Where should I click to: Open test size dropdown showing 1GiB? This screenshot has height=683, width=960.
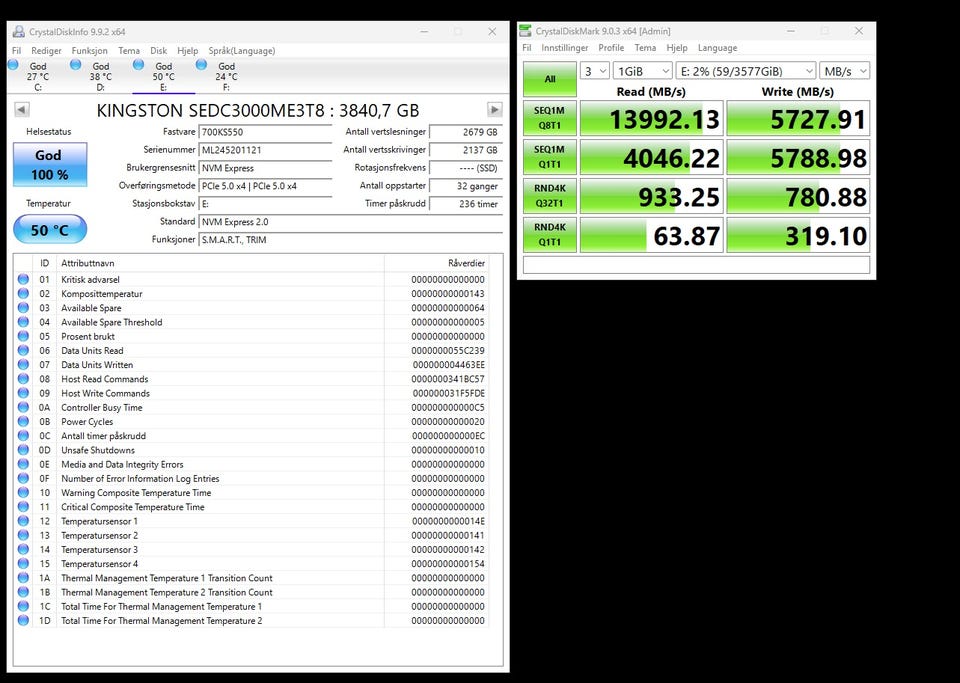click(643, 71)
